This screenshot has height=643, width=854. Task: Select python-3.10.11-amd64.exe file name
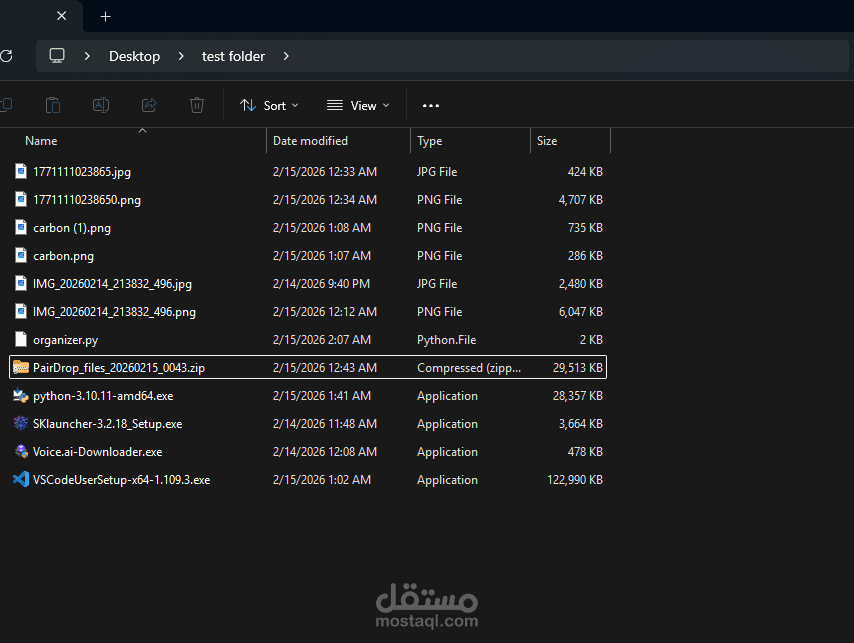pos(103,396)
